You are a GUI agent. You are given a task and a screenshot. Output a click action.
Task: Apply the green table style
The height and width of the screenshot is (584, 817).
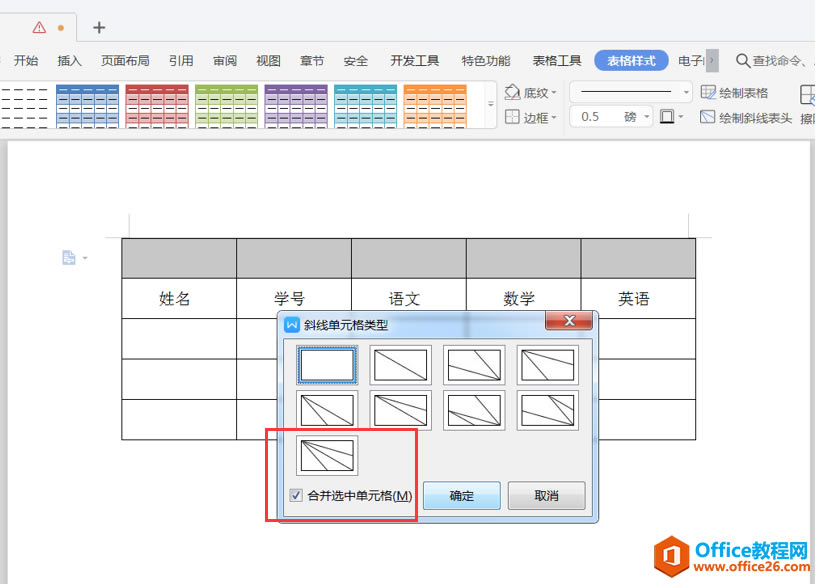tap(227, 106)
